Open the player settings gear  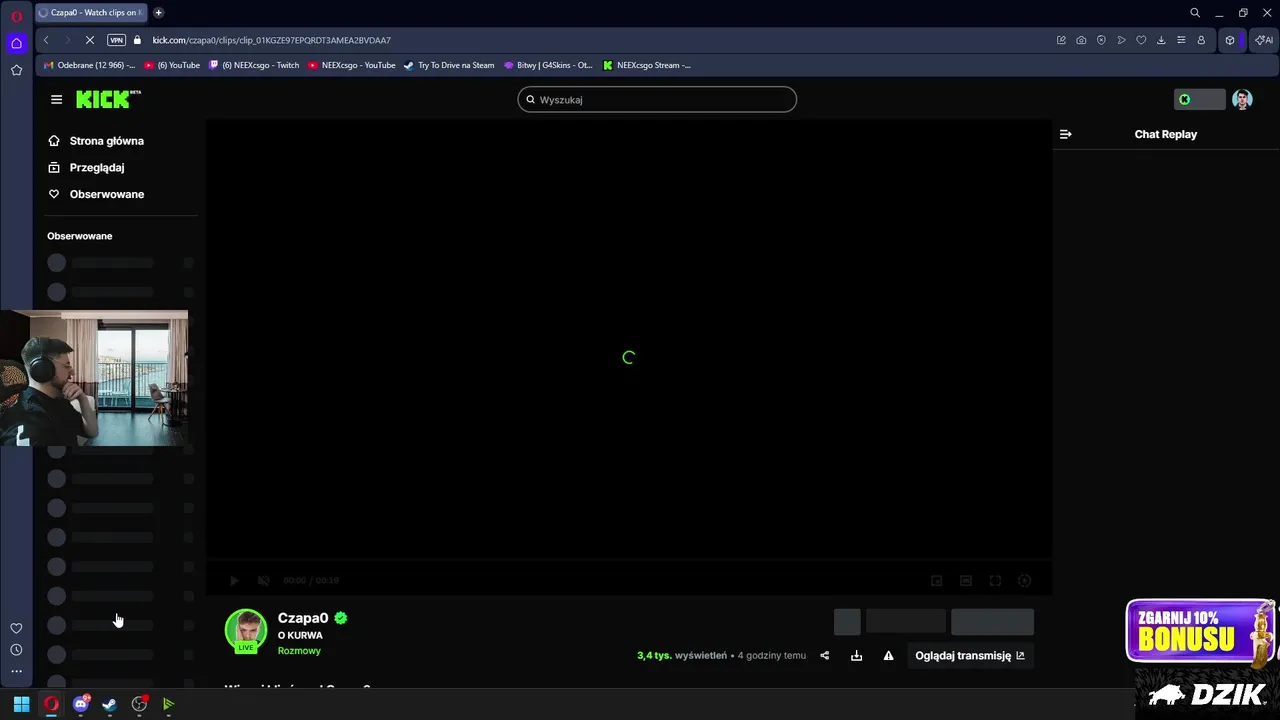1024,580
